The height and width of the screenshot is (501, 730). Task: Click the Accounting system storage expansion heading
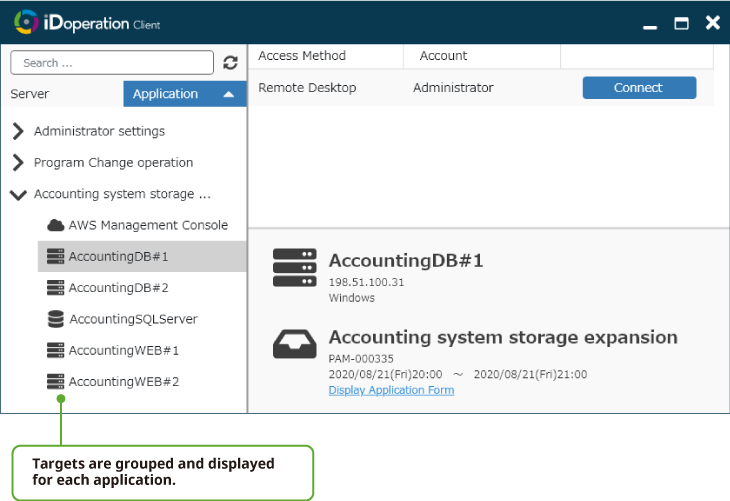503,338
